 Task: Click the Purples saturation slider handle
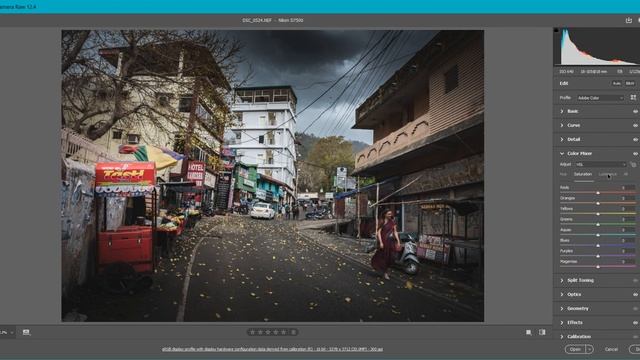[598, 256]
